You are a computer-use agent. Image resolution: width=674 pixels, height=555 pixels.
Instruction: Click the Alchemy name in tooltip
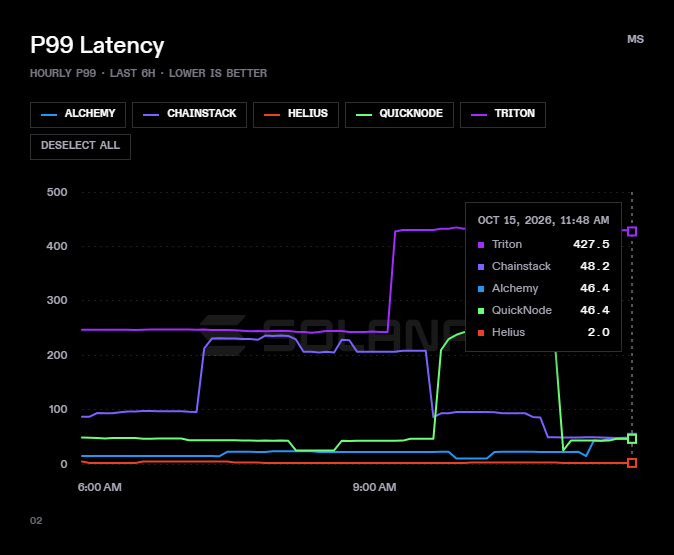[x=515, y=288]
